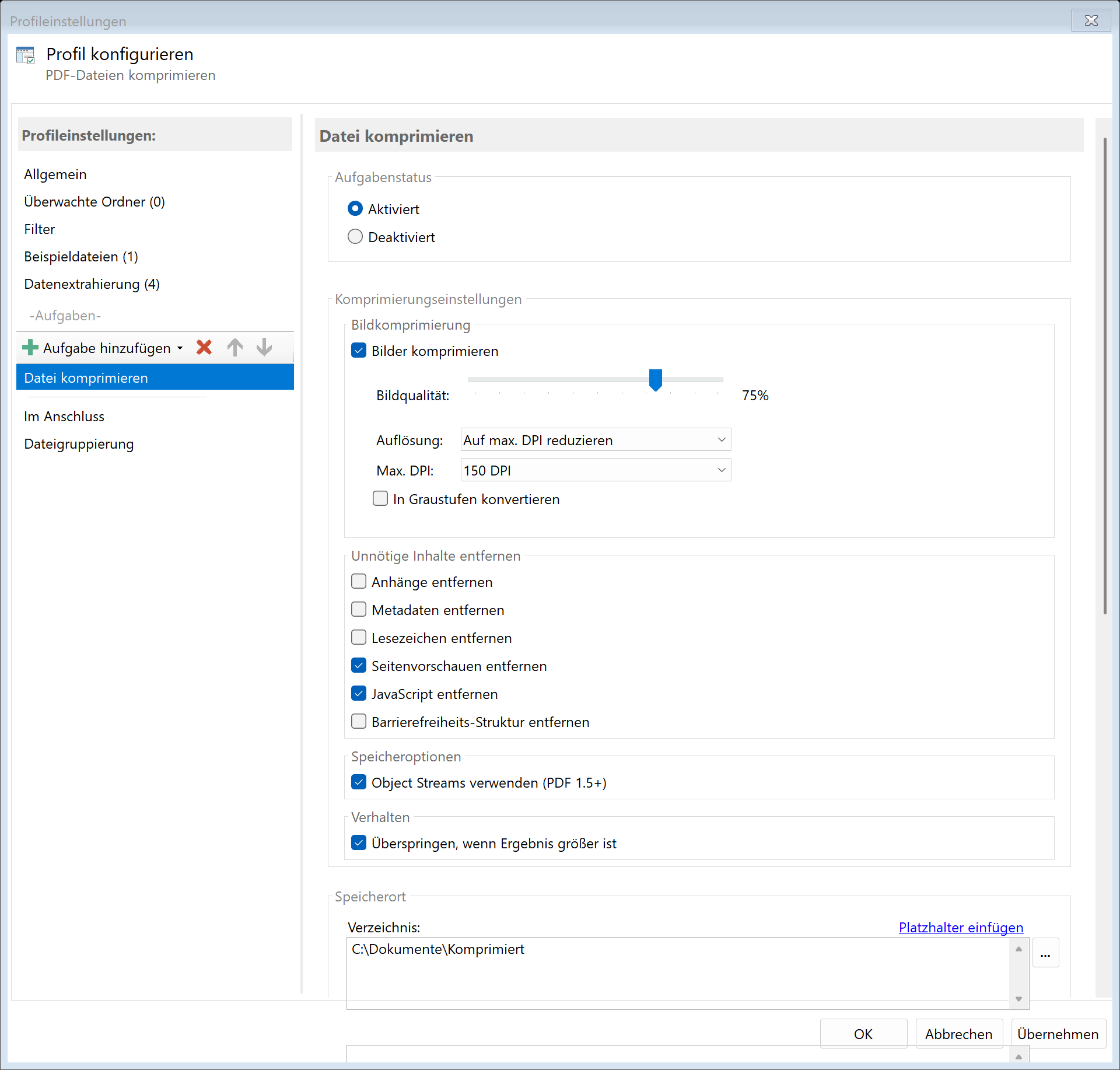Image resolution: width=1120 pixels, height=1070 pixels.
Task: Expand the Max. DPI dropdown
Action: coord(596,470)
